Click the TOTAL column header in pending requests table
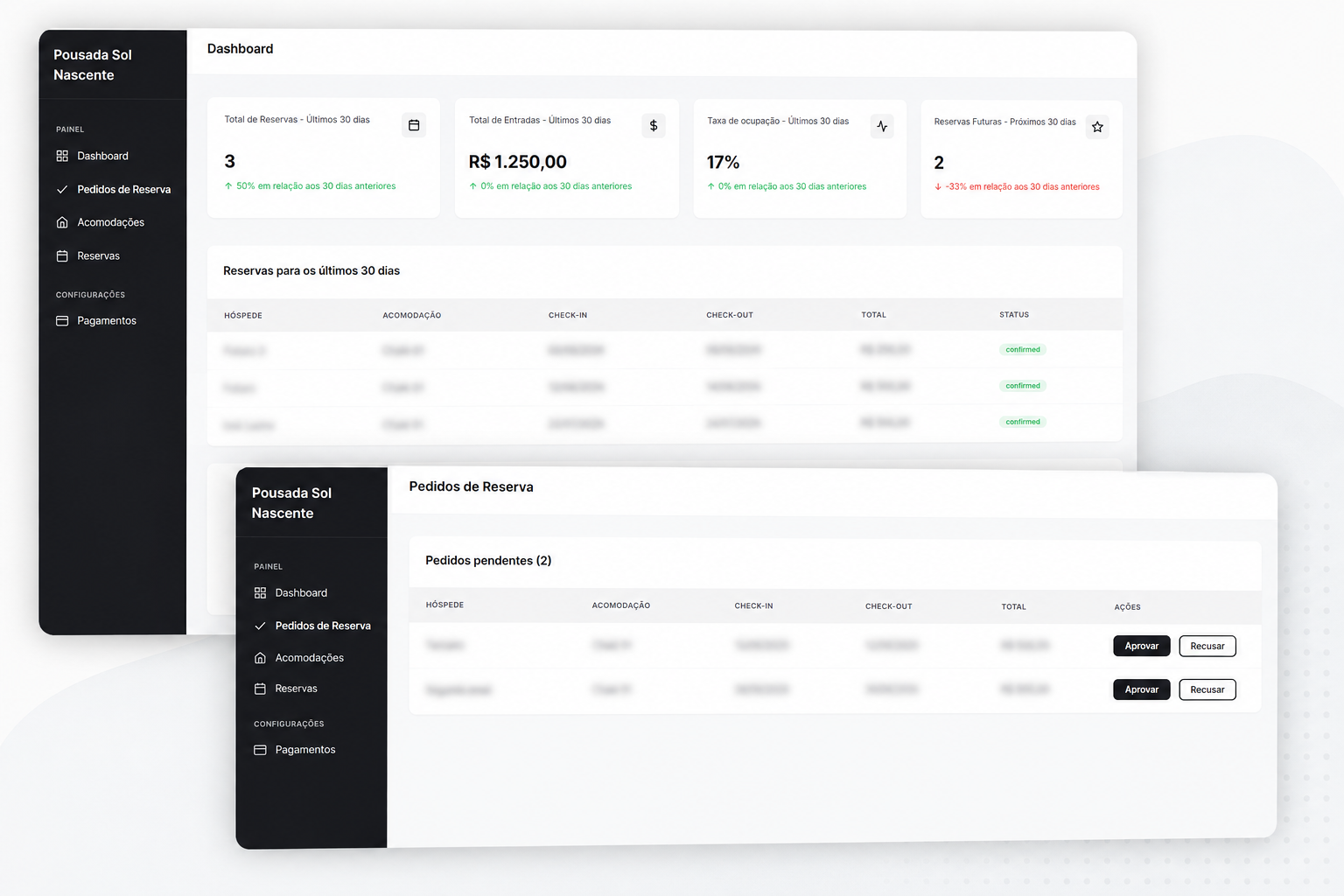This screenshot has width=1344, height=896. tap(1014, 607)
